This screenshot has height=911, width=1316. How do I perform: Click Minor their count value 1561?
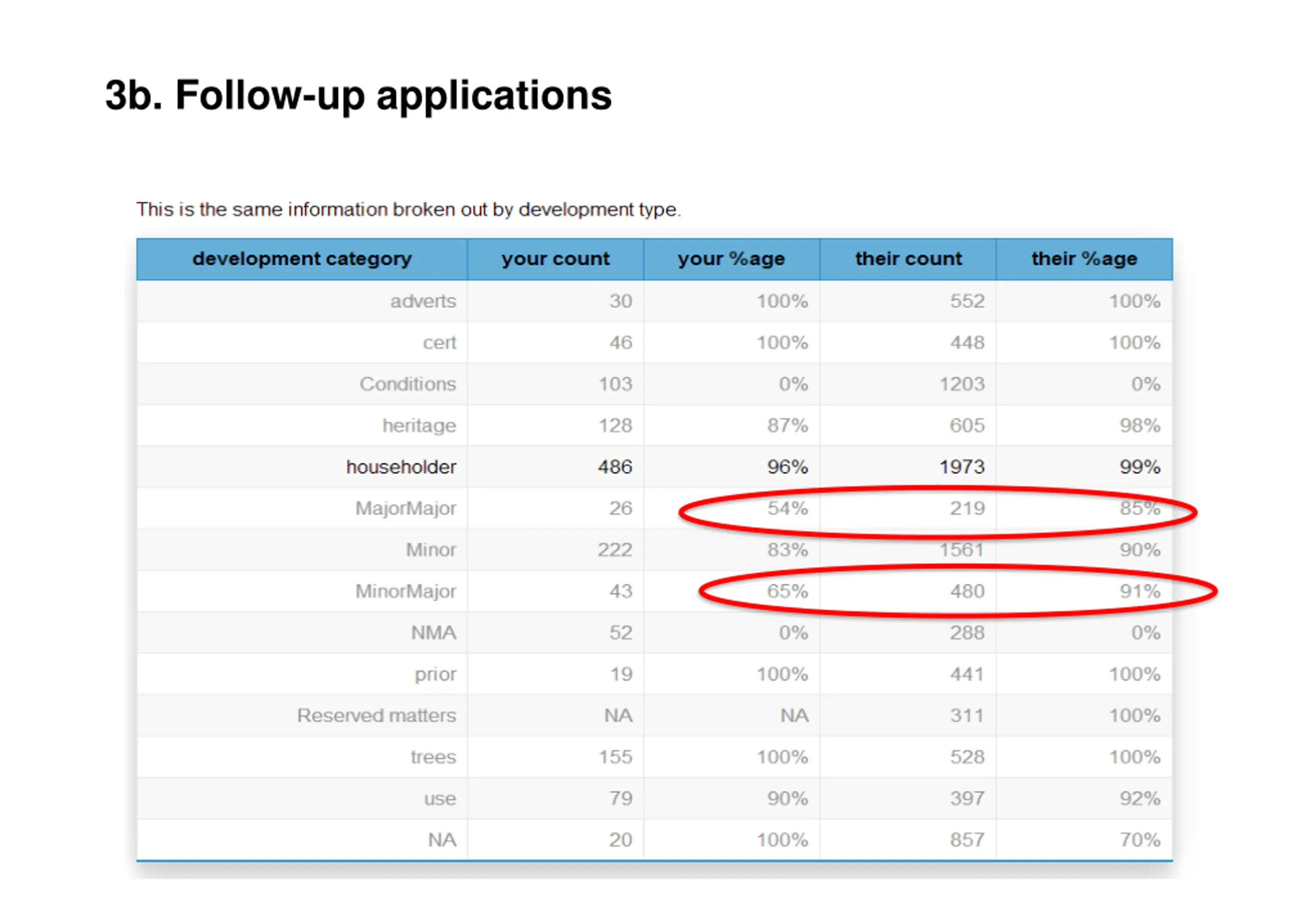tap(962, 550)
